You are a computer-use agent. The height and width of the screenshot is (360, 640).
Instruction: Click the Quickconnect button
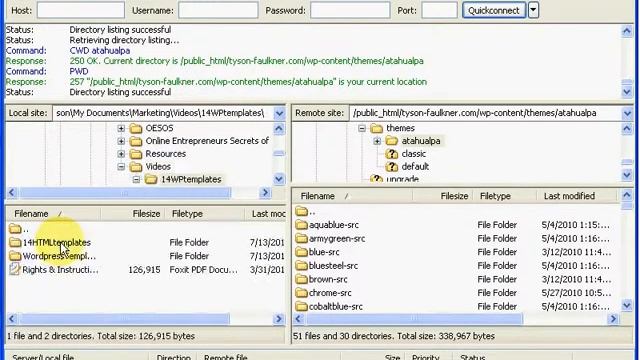494,10
